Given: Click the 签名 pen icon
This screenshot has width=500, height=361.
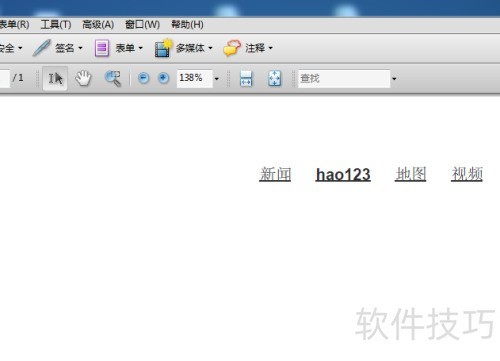Looking at the screenshot, I should coord(42,48).
